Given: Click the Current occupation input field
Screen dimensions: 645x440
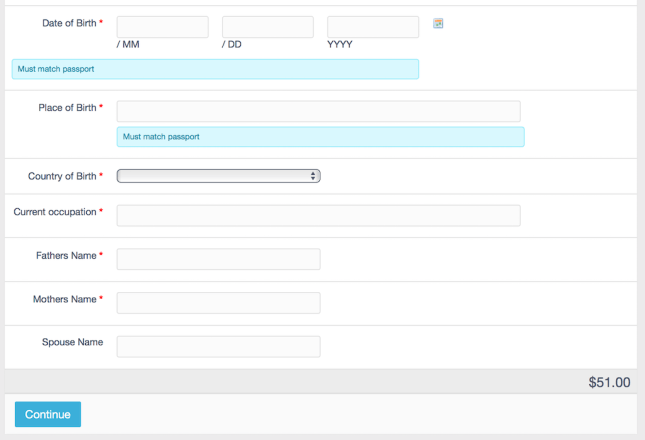Looking at the screenshot, I should [318, 215].
